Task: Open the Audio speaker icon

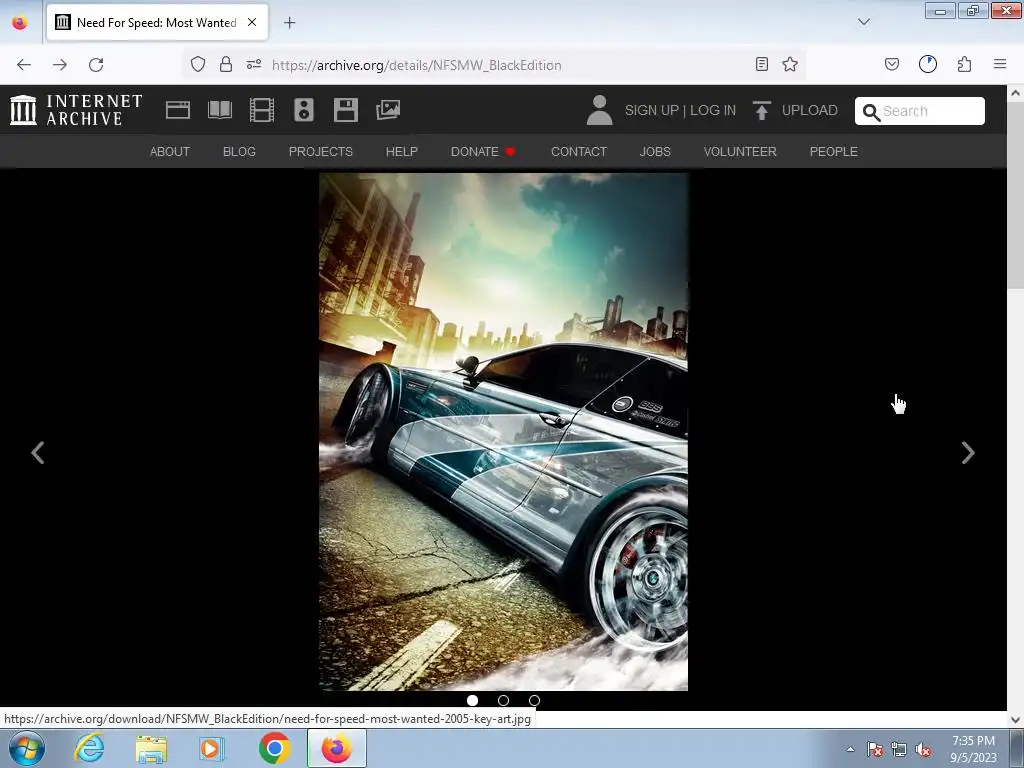Action: tap(304, 110)
